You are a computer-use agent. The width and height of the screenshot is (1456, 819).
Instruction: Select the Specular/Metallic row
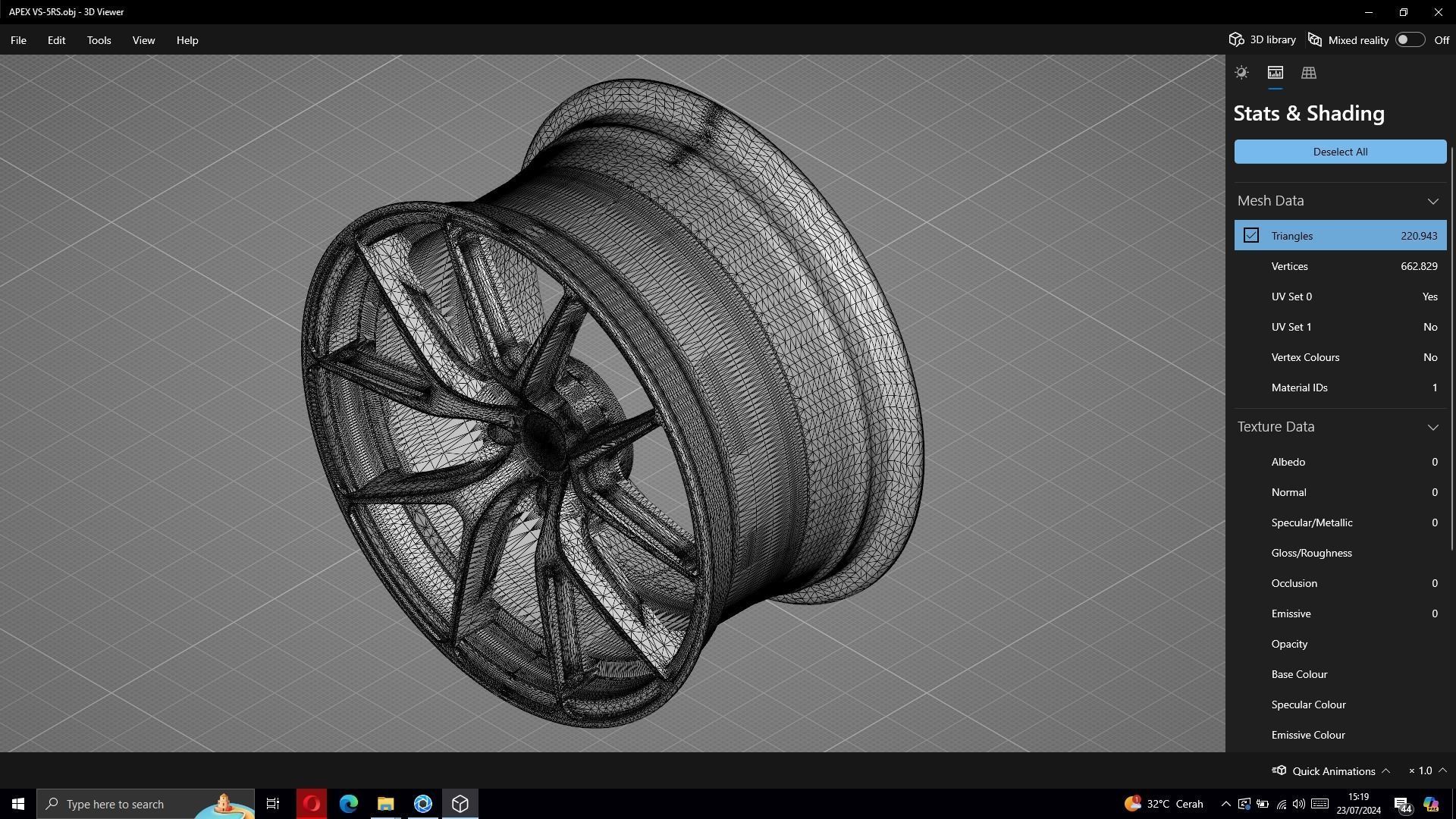pyautogui.click(x=1340, y=522)
